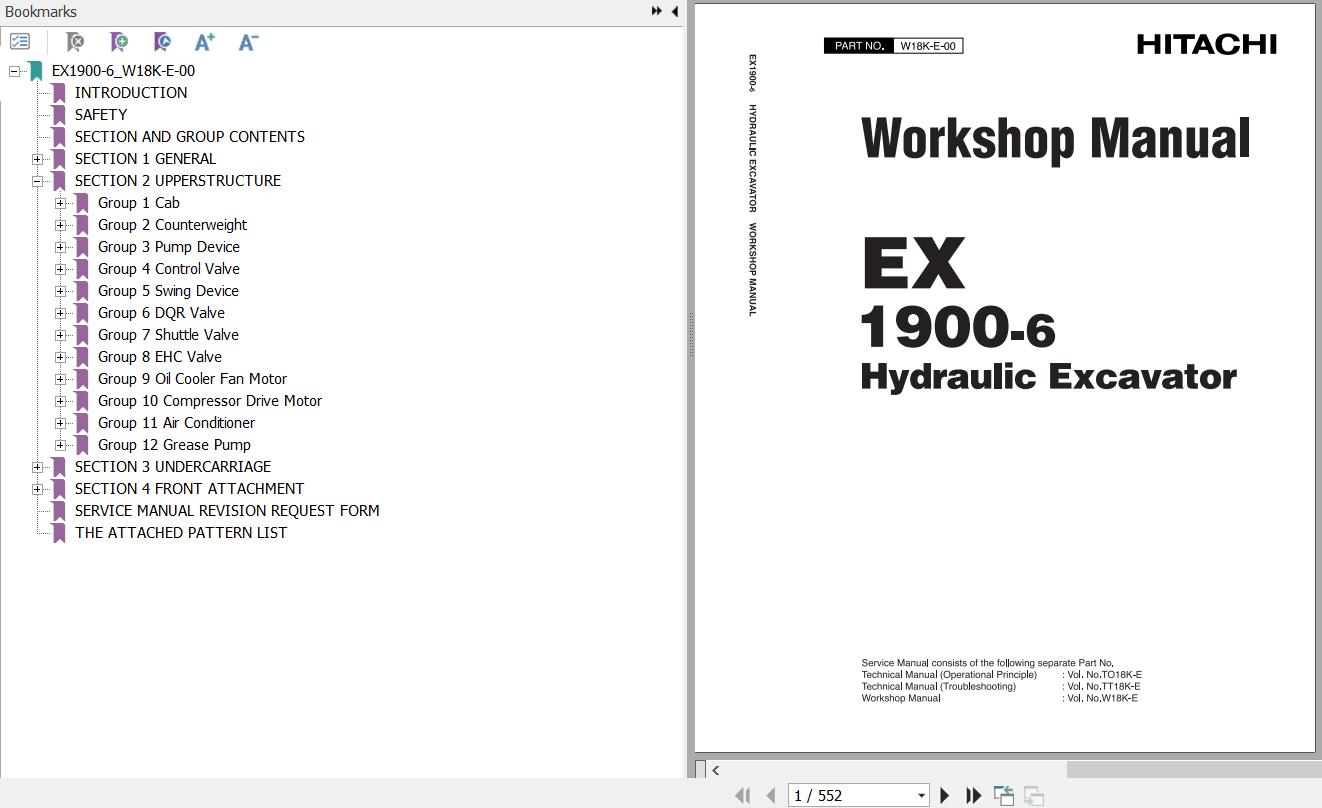Select the SECTION 2 UPPERSTRUCTURE bookmark
This screenshot has height=808, width=1322.
(x=178, y=181)
